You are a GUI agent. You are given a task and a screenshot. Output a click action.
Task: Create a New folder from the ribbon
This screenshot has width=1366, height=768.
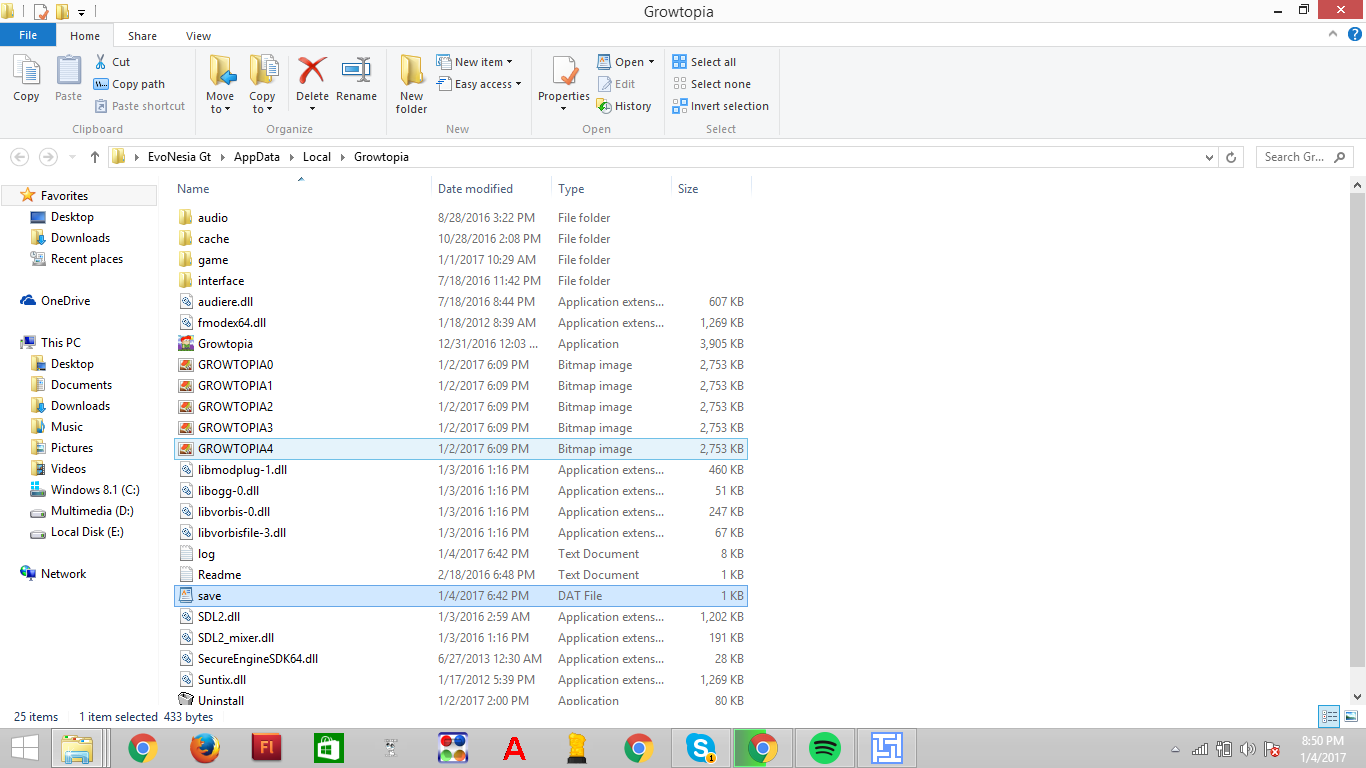pyautogui.click(x=411, y=84)
